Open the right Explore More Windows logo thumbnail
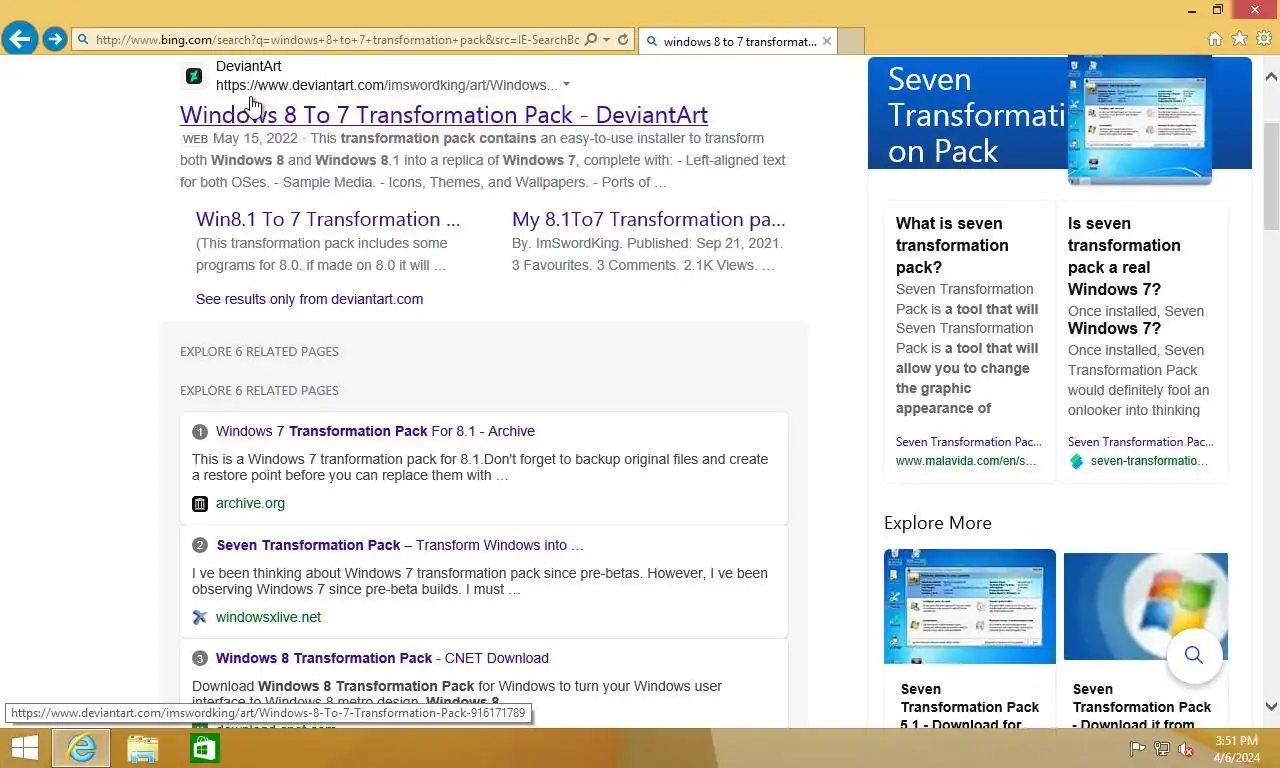The width and height of the screenshot is (1280, 768). (1146, 606)
